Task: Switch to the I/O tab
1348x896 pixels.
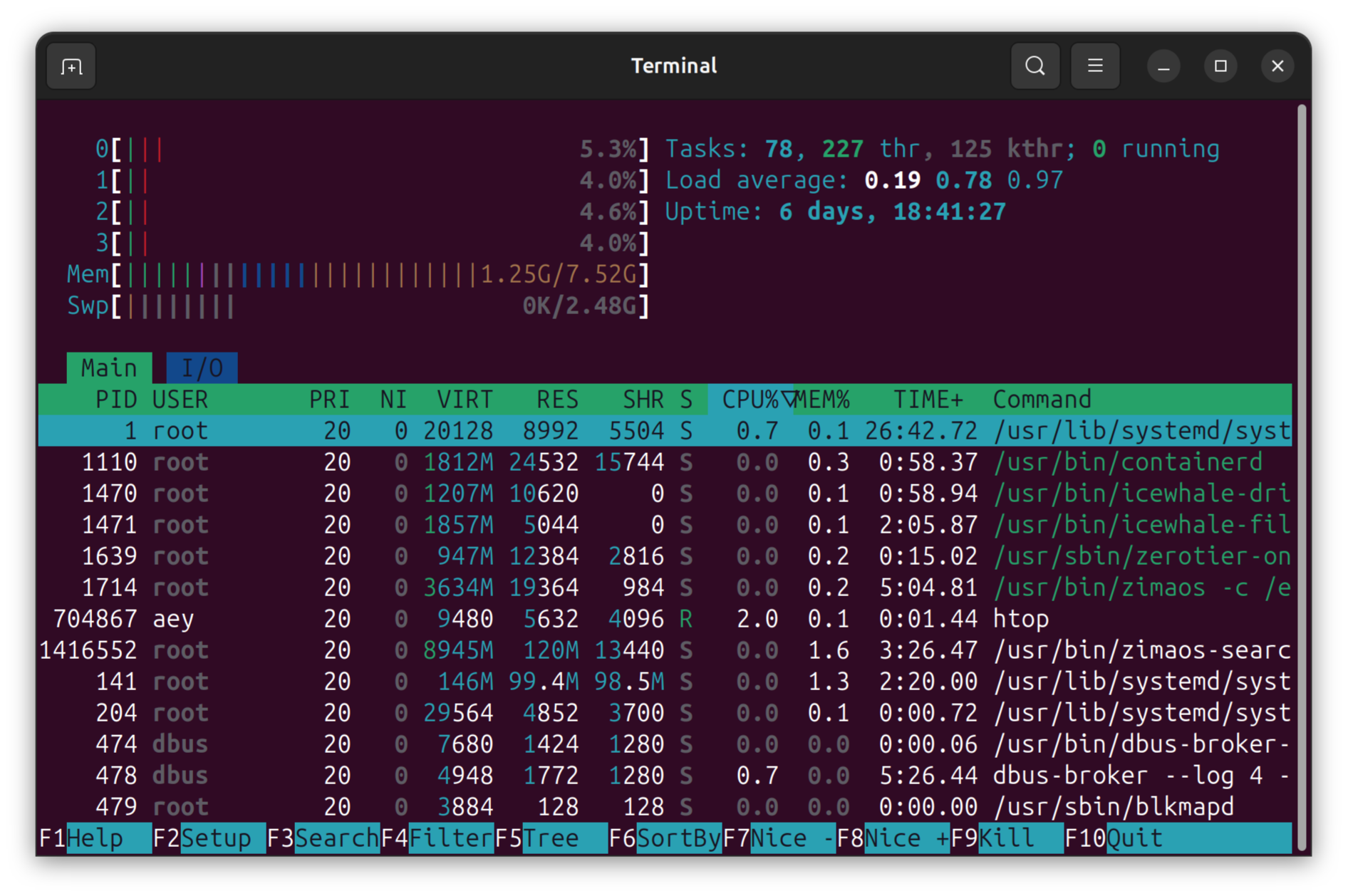Action: click(x=202, y=368)
